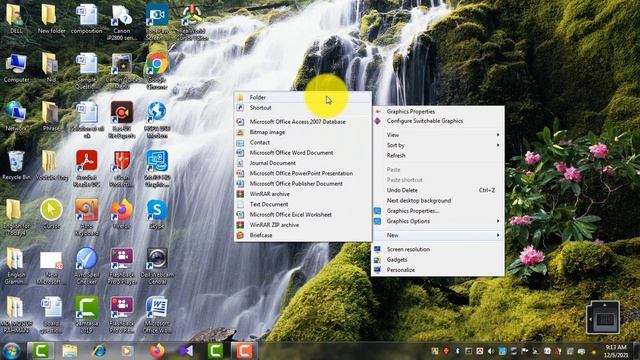Create Microsoft Office Word Document
This screenshot has height=360, width=640.
[x=302, y=153]
